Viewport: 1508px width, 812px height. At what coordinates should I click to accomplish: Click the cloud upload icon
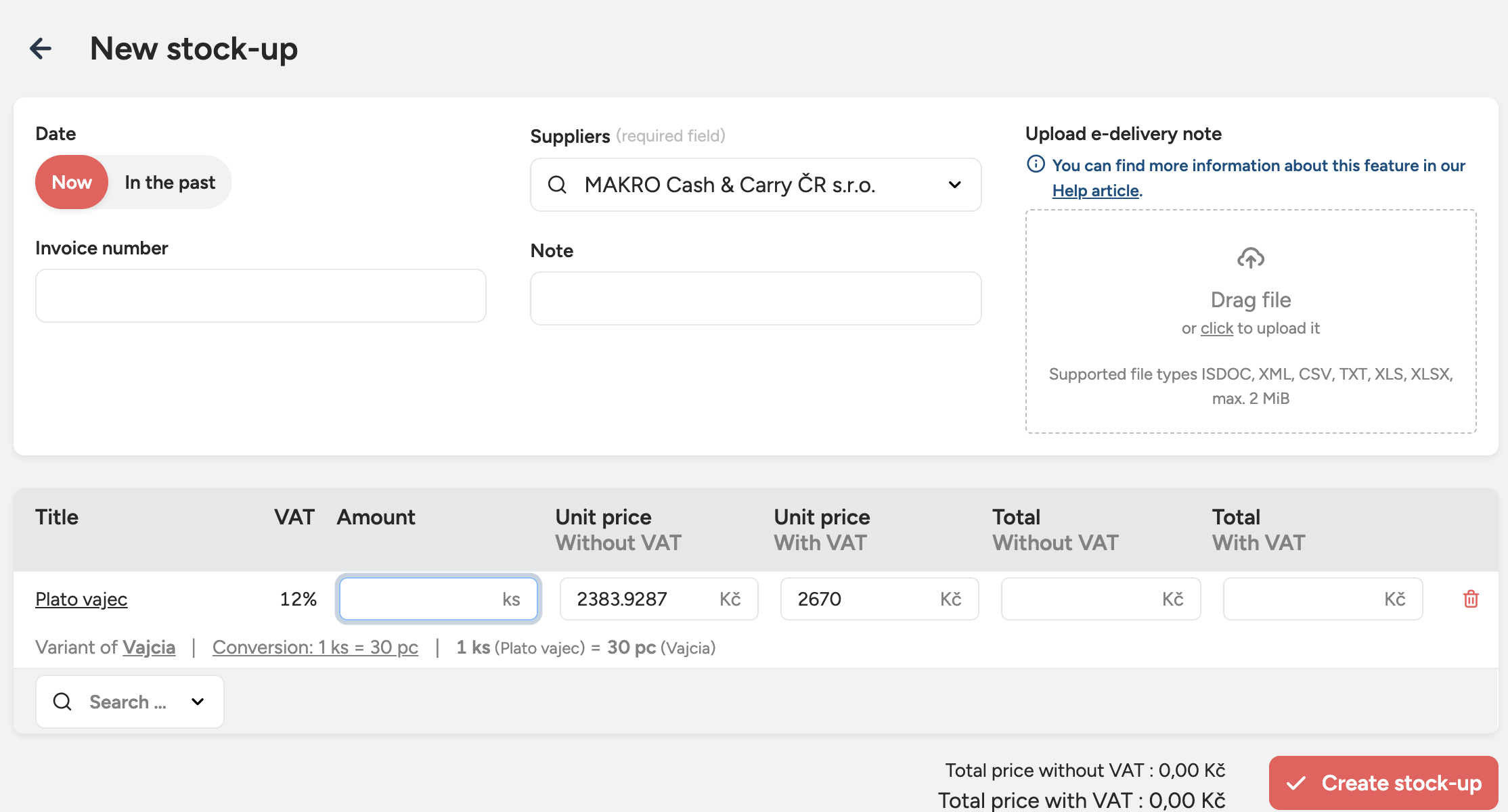1250,258
